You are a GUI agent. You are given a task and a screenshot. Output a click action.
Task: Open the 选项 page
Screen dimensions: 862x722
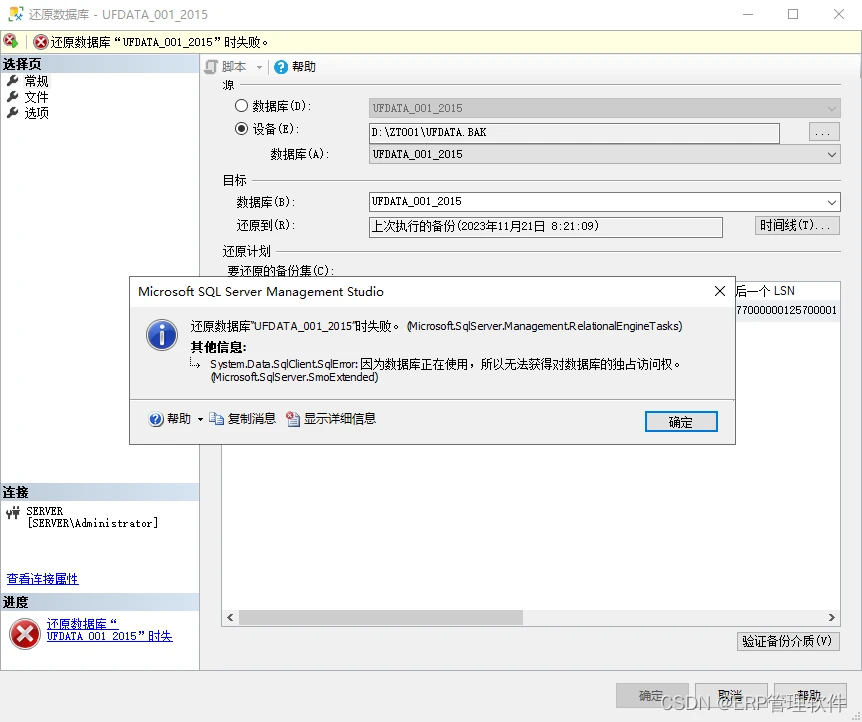36,113
